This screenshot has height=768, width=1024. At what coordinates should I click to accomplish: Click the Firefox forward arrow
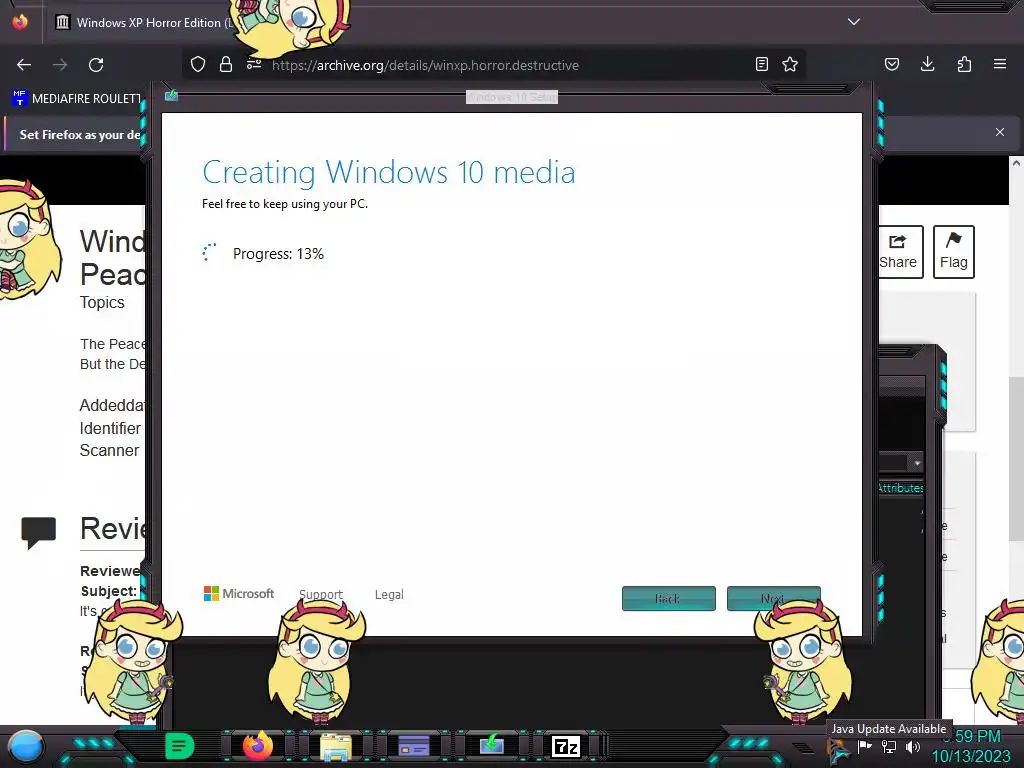click(60, 65)
